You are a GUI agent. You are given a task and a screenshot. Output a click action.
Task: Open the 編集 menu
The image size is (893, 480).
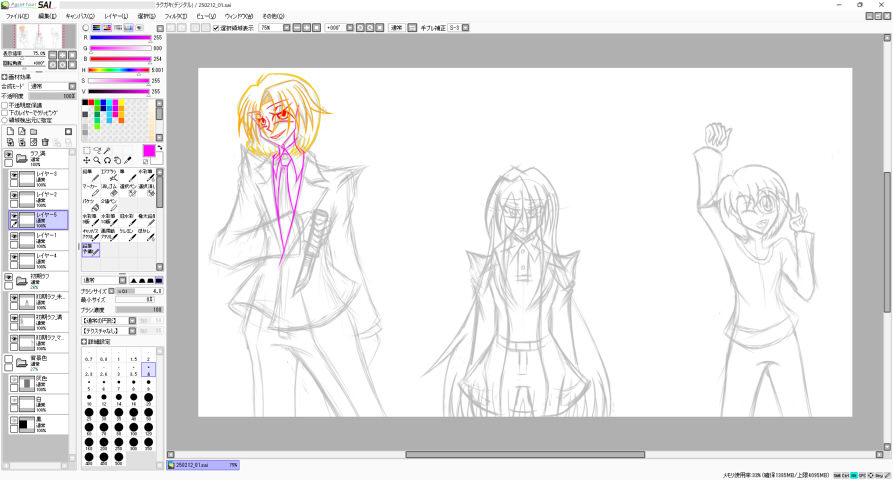[x=47, y=17]
